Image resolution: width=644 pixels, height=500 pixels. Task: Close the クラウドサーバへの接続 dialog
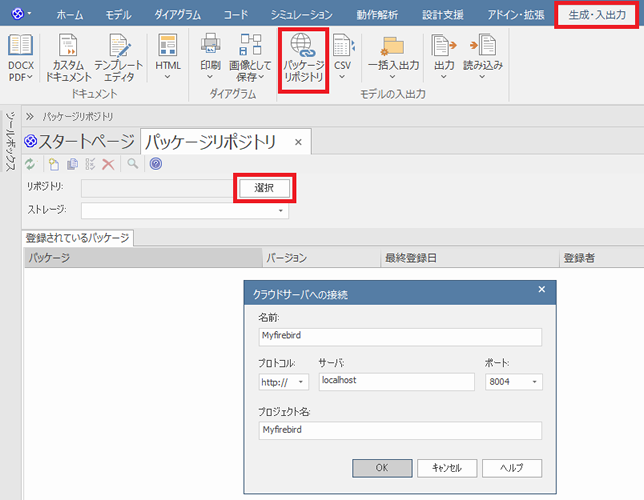[x=542, y=290]
